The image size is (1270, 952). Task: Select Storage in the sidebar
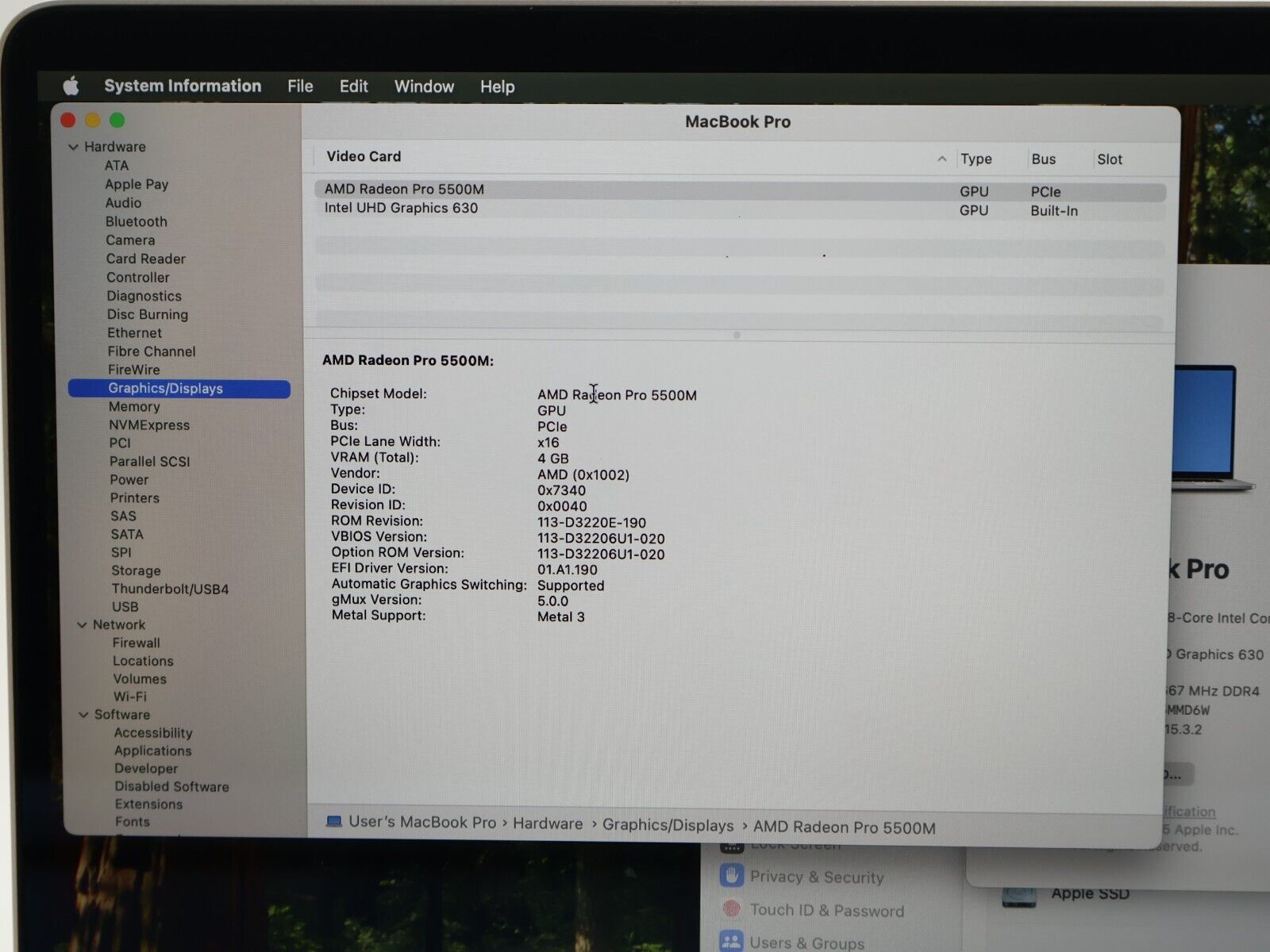click(x=136, y=570)
